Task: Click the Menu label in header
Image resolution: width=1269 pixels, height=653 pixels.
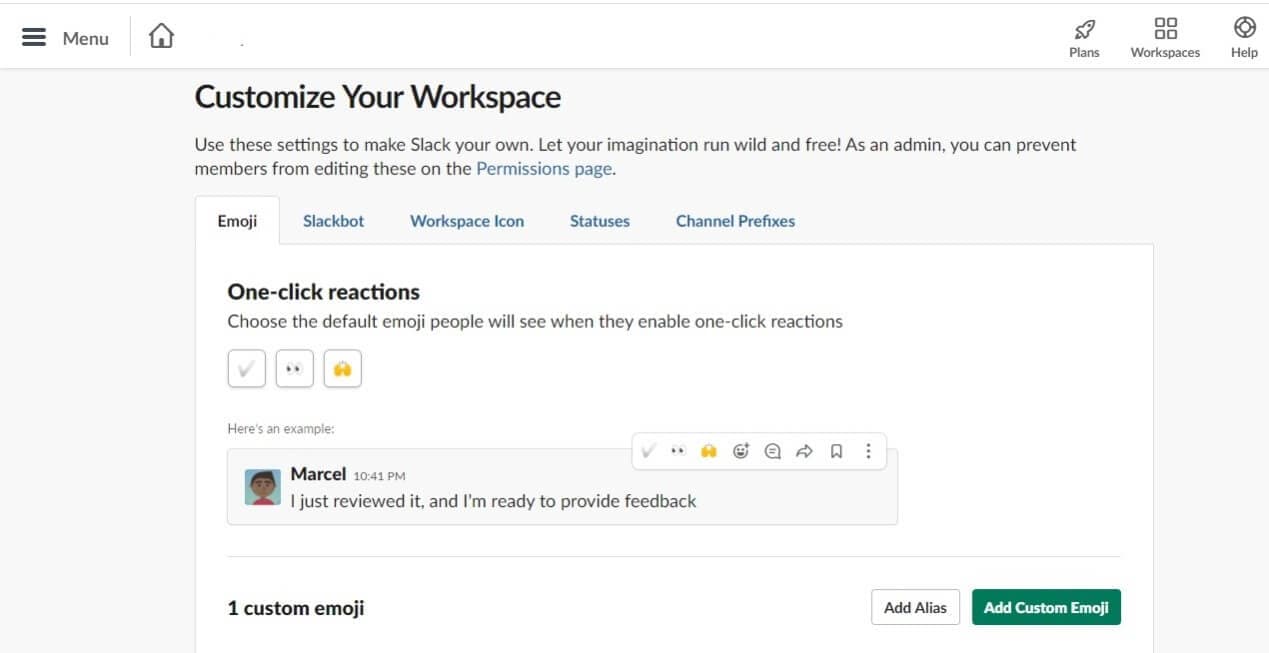Action: (85, 38)
